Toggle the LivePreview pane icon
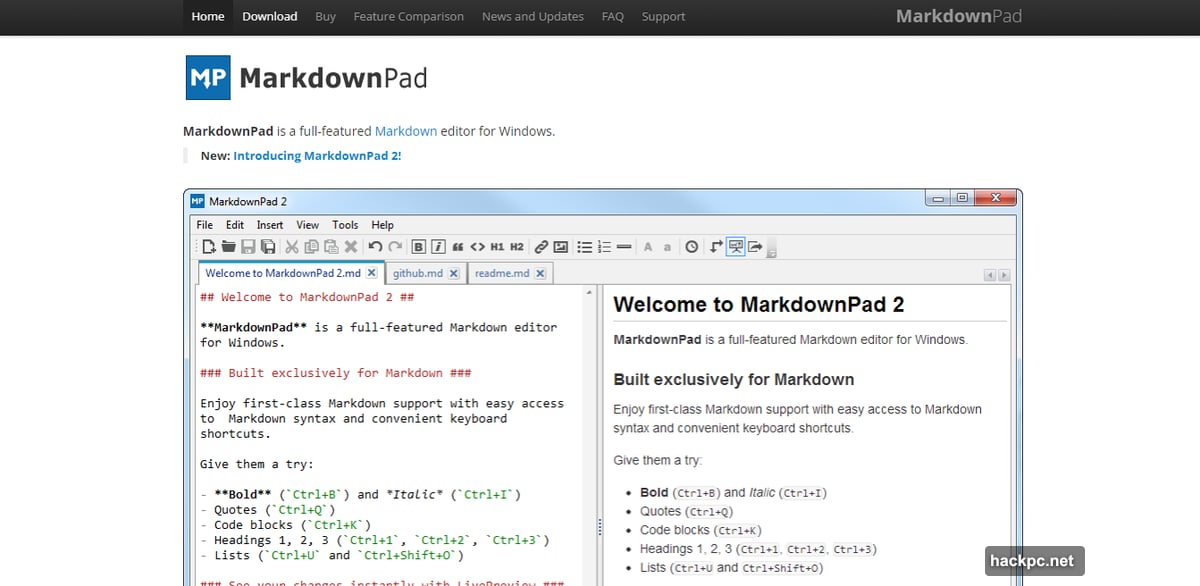 click(736, 247)
